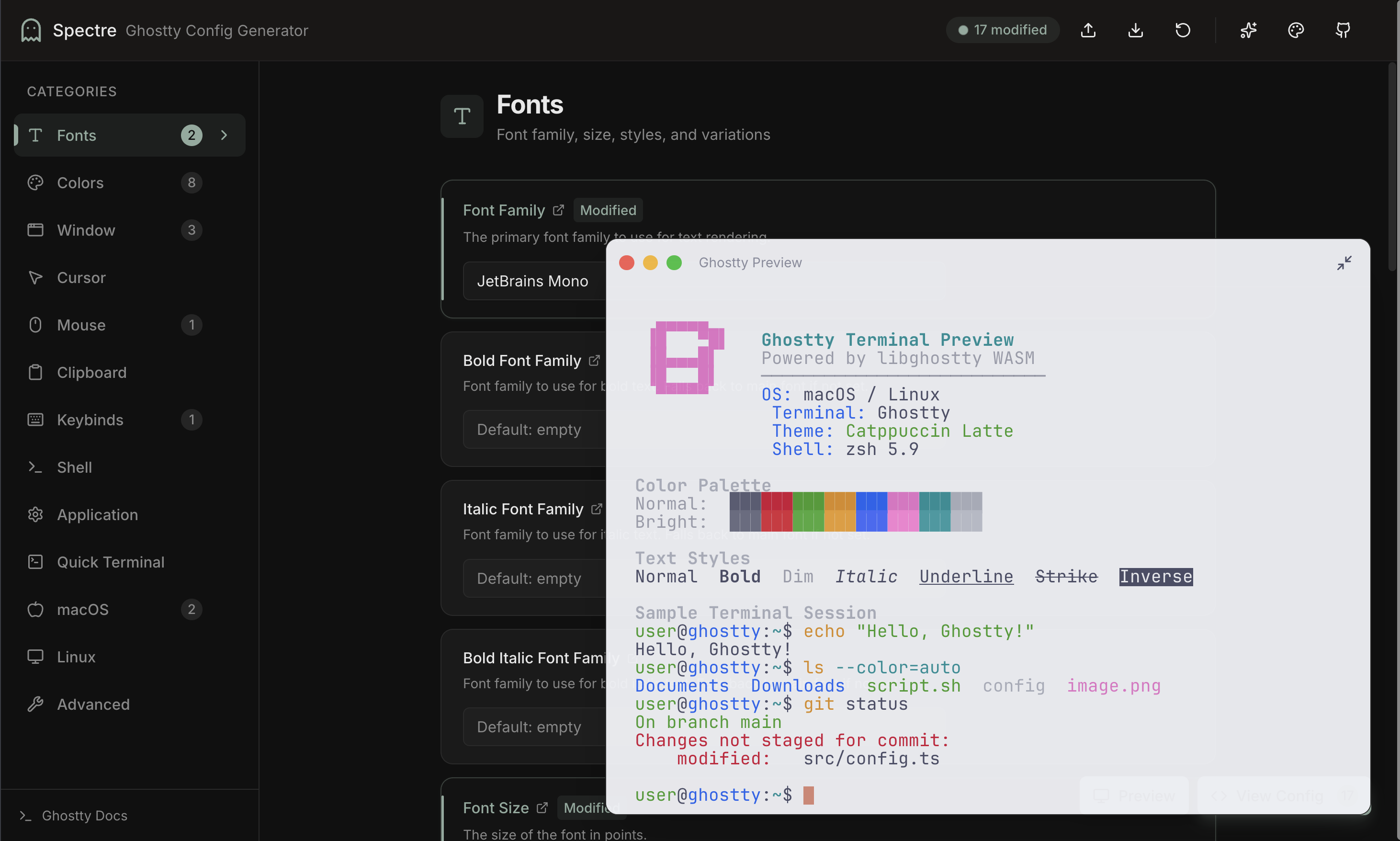Expand the Fonts category chevron
This screenshot has width=1400, height=841.
(x=224, y=135)
